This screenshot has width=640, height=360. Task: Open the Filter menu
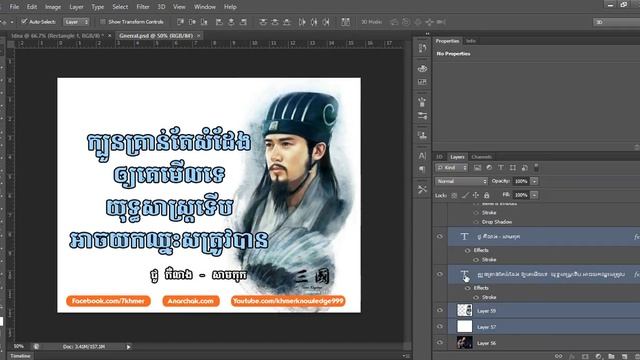142,7
